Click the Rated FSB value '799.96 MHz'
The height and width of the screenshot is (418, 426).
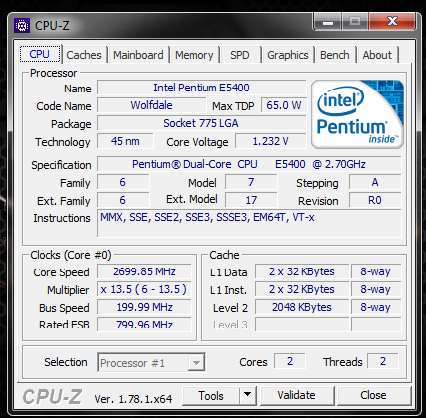(144, 324)
